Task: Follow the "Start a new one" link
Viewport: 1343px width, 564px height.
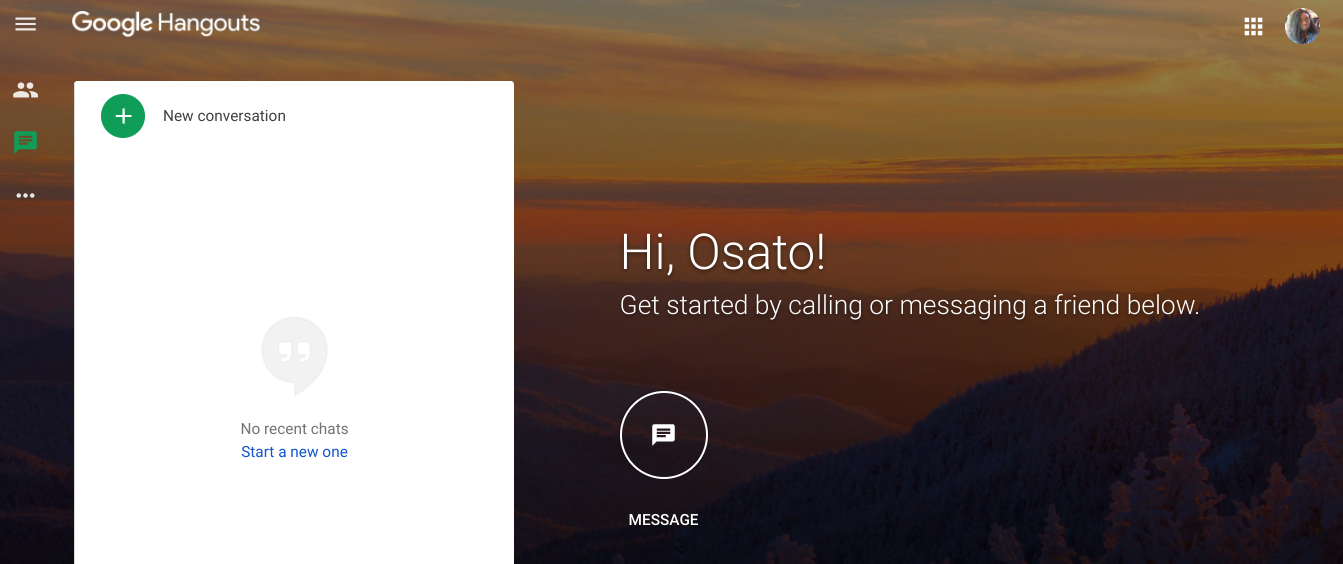Action: 294,452
